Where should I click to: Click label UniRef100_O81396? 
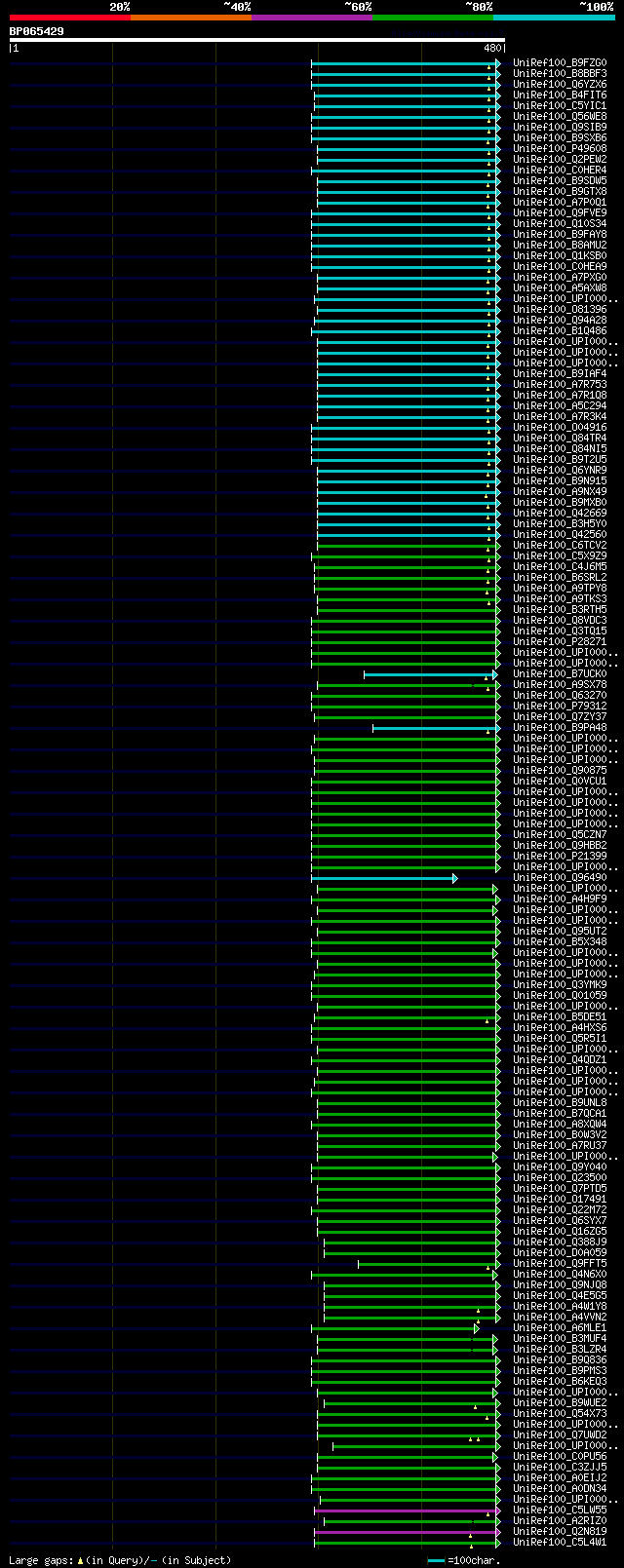tap(560, 310)
